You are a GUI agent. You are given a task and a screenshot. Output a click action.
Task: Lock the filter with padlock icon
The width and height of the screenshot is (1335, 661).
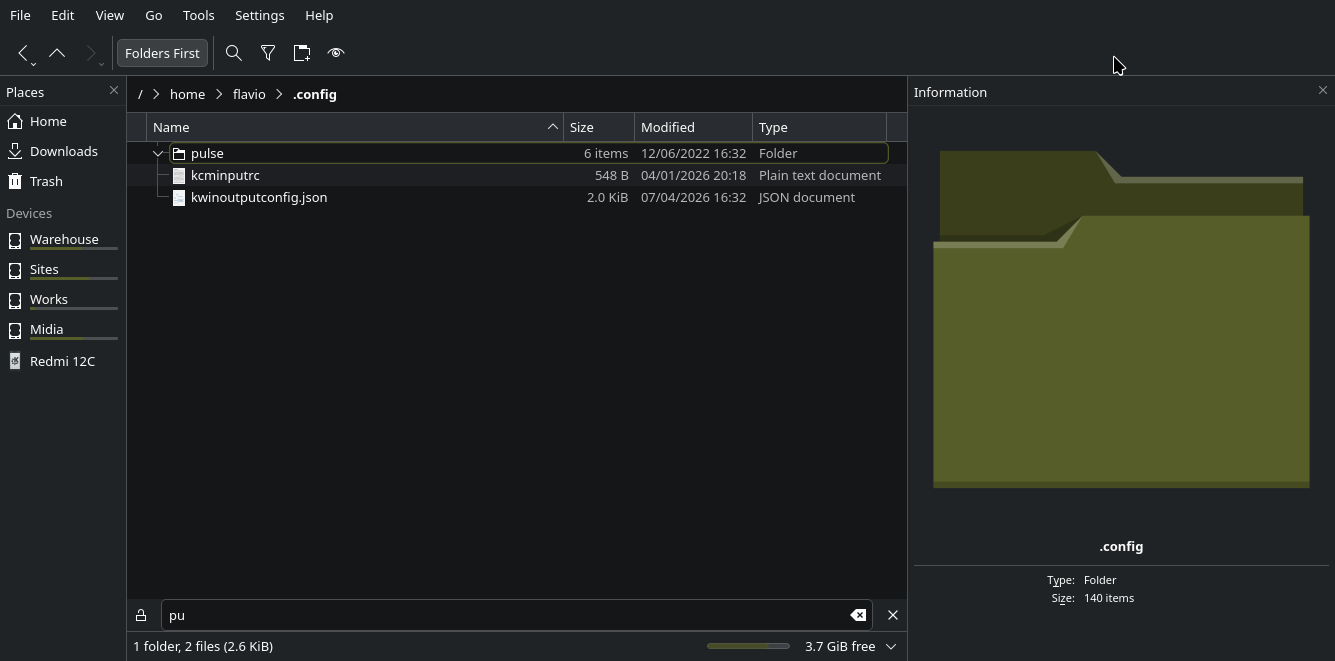[141, 616]
